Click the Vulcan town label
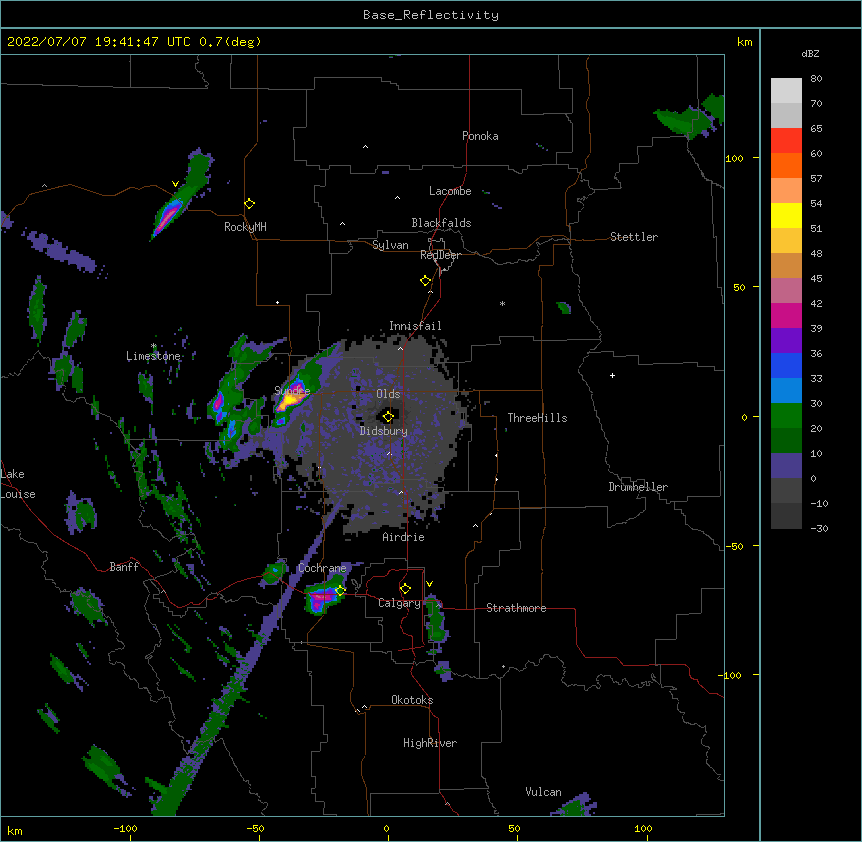 click(543, 792)
